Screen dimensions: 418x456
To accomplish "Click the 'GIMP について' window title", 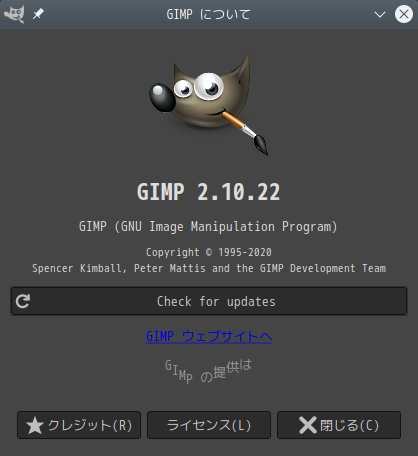I will 209,14.
